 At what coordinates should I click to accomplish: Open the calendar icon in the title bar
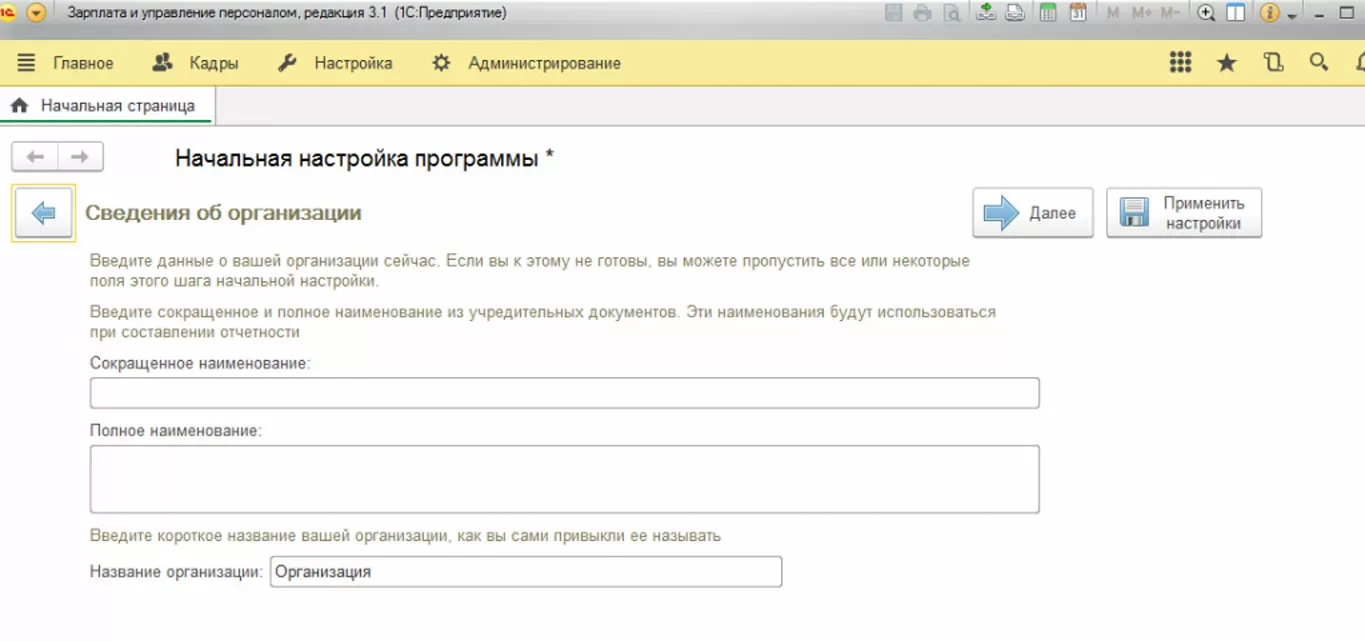click(x=1078, y=13)
